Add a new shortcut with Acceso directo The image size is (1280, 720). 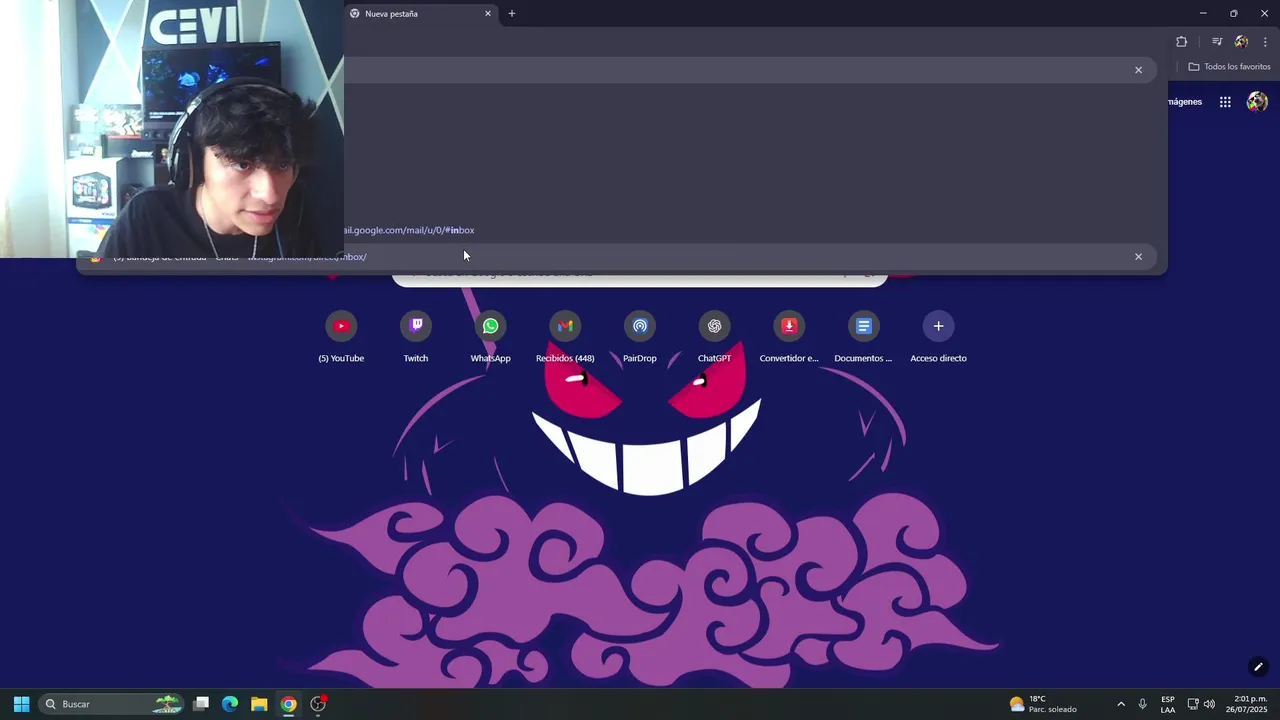coord(938,337)
